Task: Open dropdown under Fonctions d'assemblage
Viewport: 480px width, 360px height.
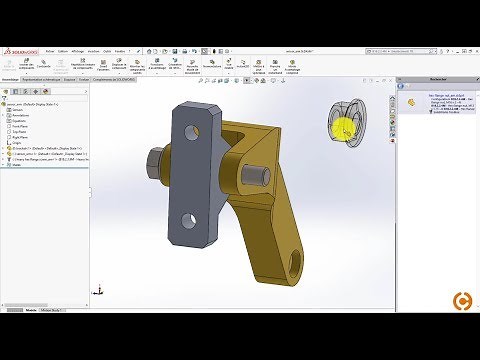Action: point(157,72)
